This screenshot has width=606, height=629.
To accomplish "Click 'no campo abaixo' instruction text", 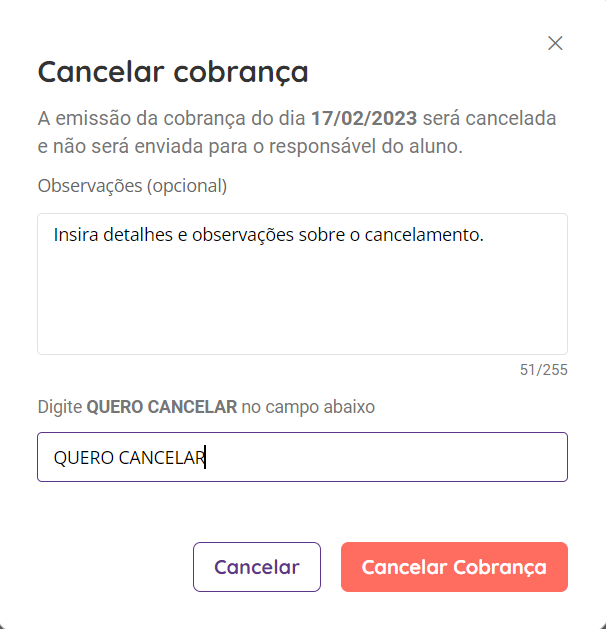I will pos(308,407).
